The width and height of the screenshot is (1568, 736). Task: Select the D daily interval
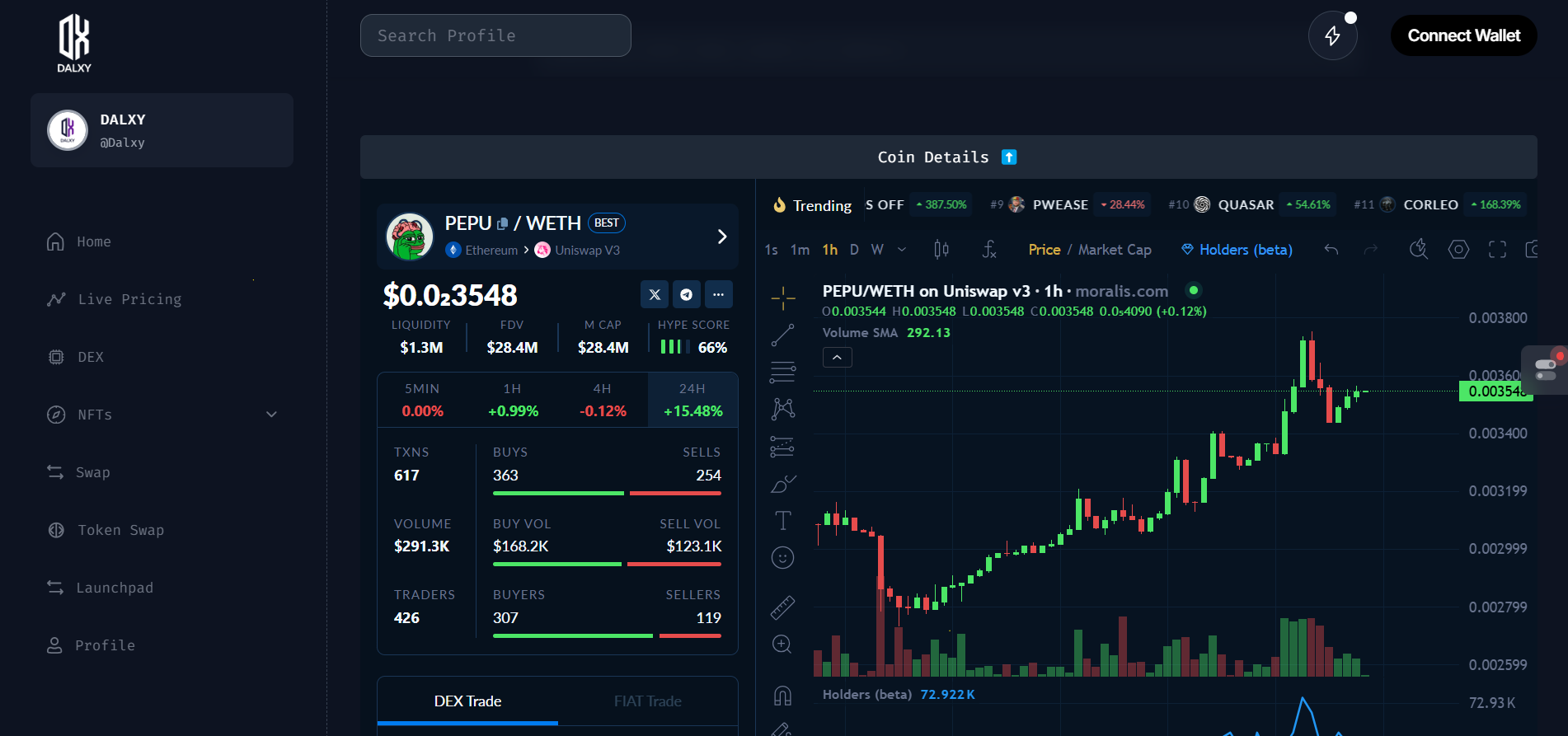click(x=854, y=250)
